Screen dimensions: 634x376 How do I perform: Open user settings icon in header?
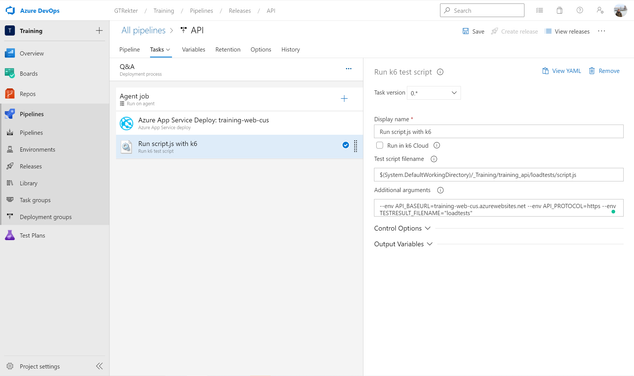(x=600, y=11)
